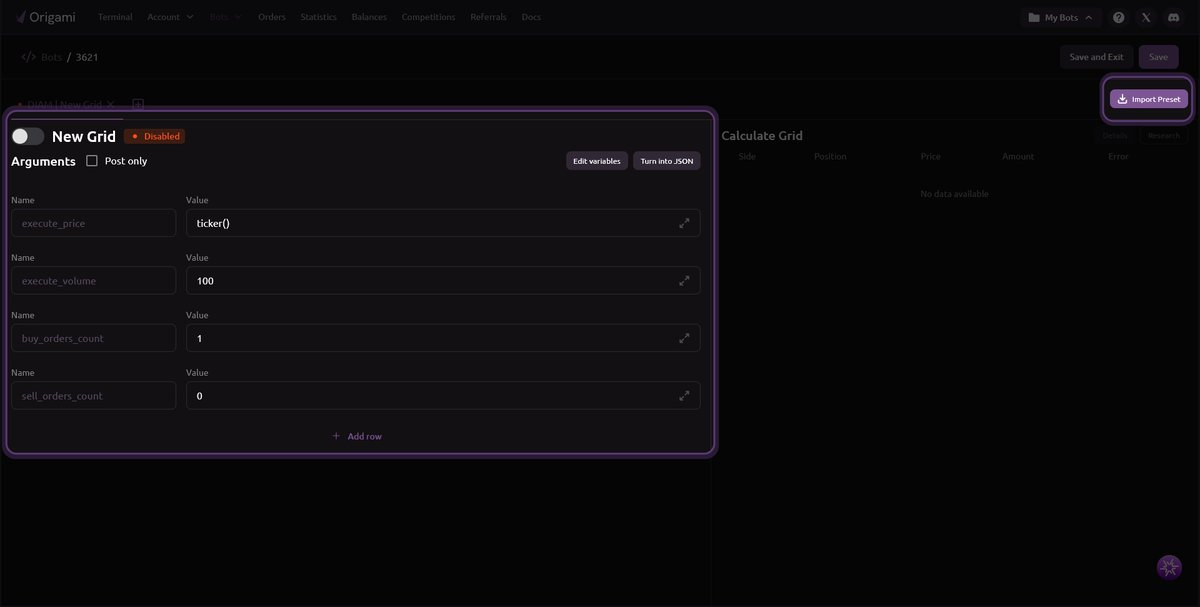Screen dimensions: 1200x607
Task: Close the DIAM New Grid tab
Action: (x=110, y=104)
